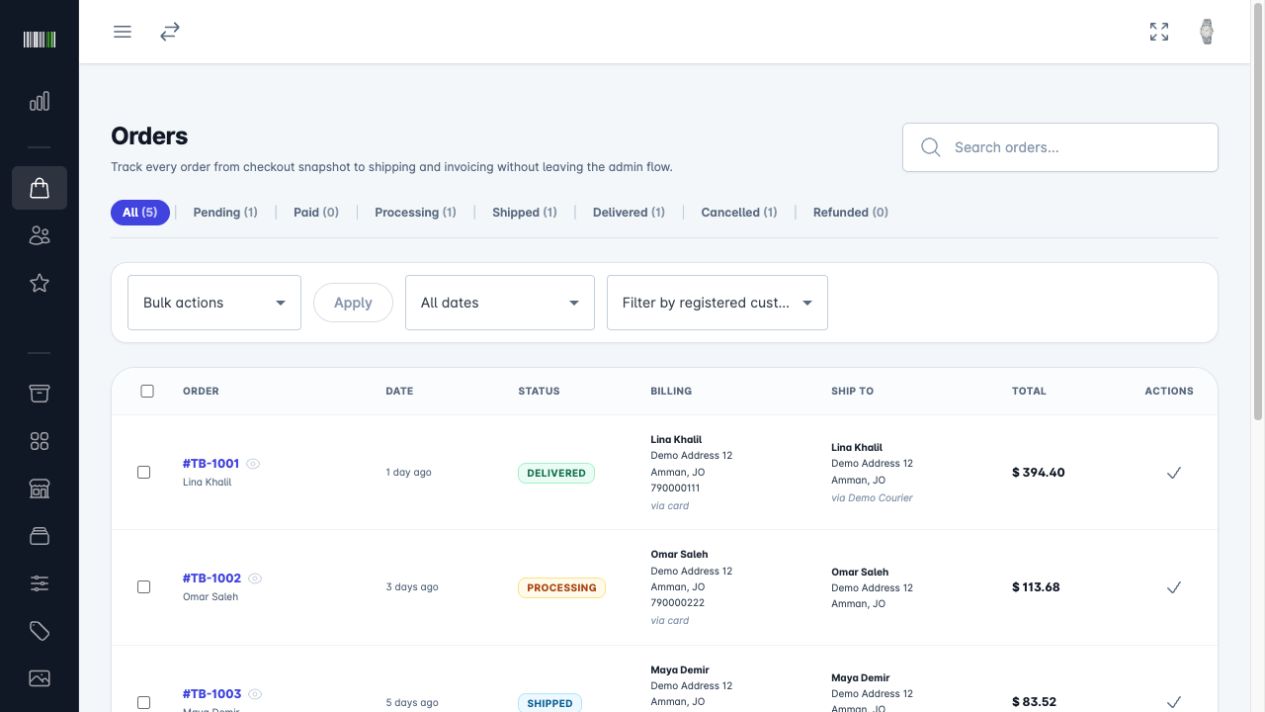The image size is (1265, 712).
Task: Select the checkbox for order #TB-1003
Action: pos(144,702)
